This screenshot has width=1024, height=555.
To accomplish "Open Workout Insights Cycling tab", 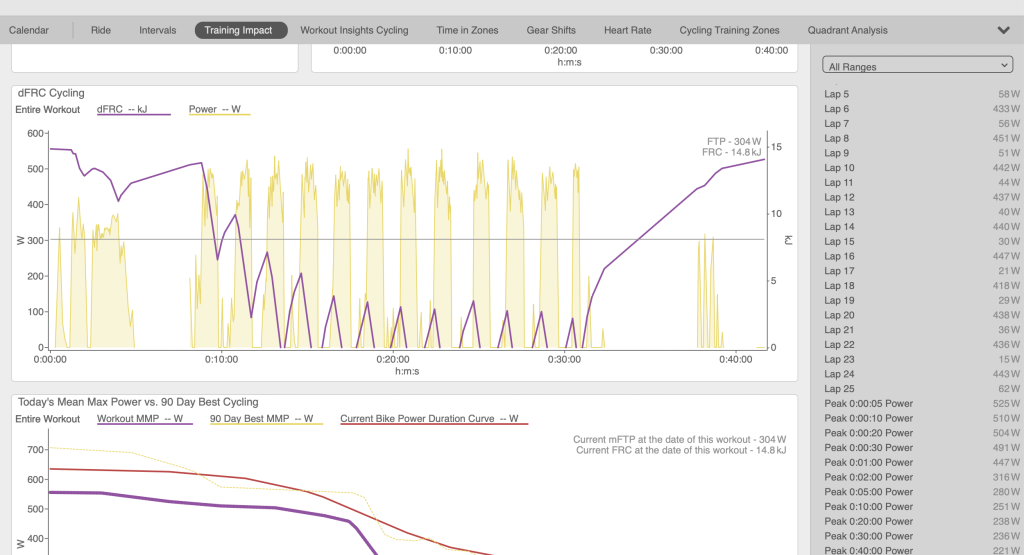I will tap(354, 30).
